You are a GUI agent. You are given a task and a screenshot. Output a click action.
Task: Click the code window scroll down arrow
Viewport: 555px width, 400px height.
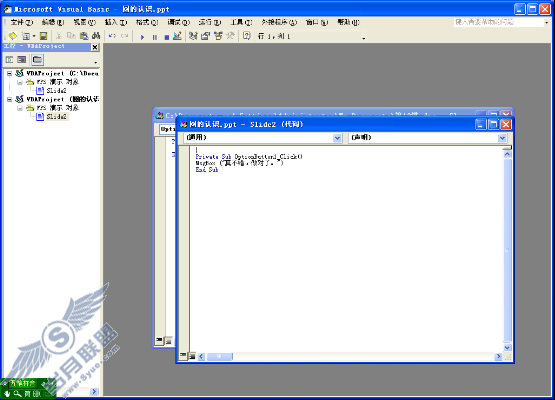tap(507, 348)
